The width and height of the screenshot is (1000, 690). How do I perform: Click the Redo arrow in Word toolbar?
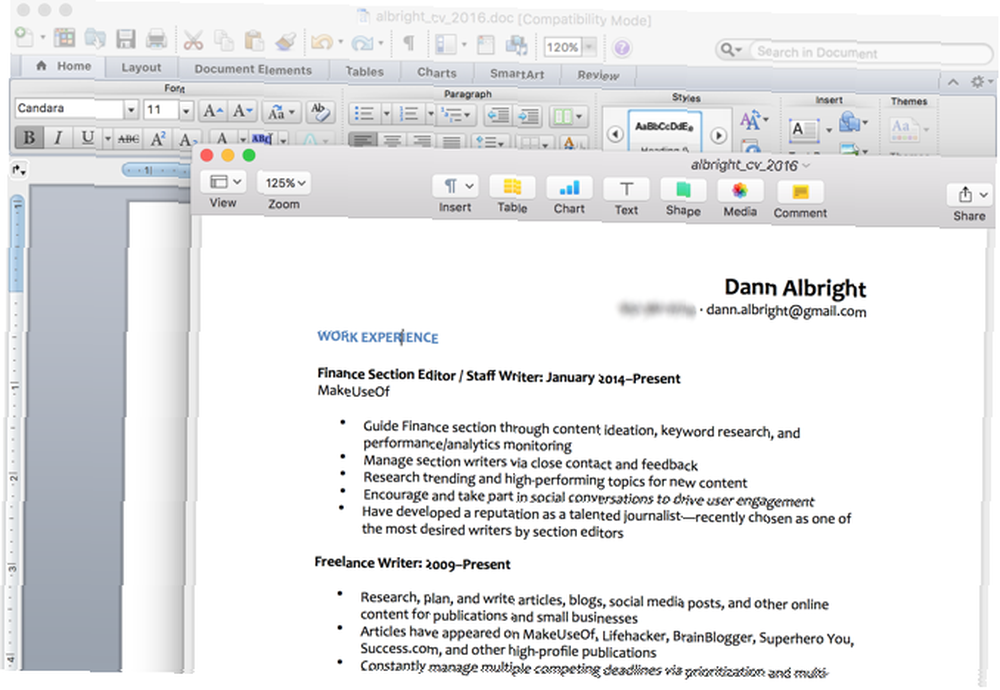[x=362, y=43]
